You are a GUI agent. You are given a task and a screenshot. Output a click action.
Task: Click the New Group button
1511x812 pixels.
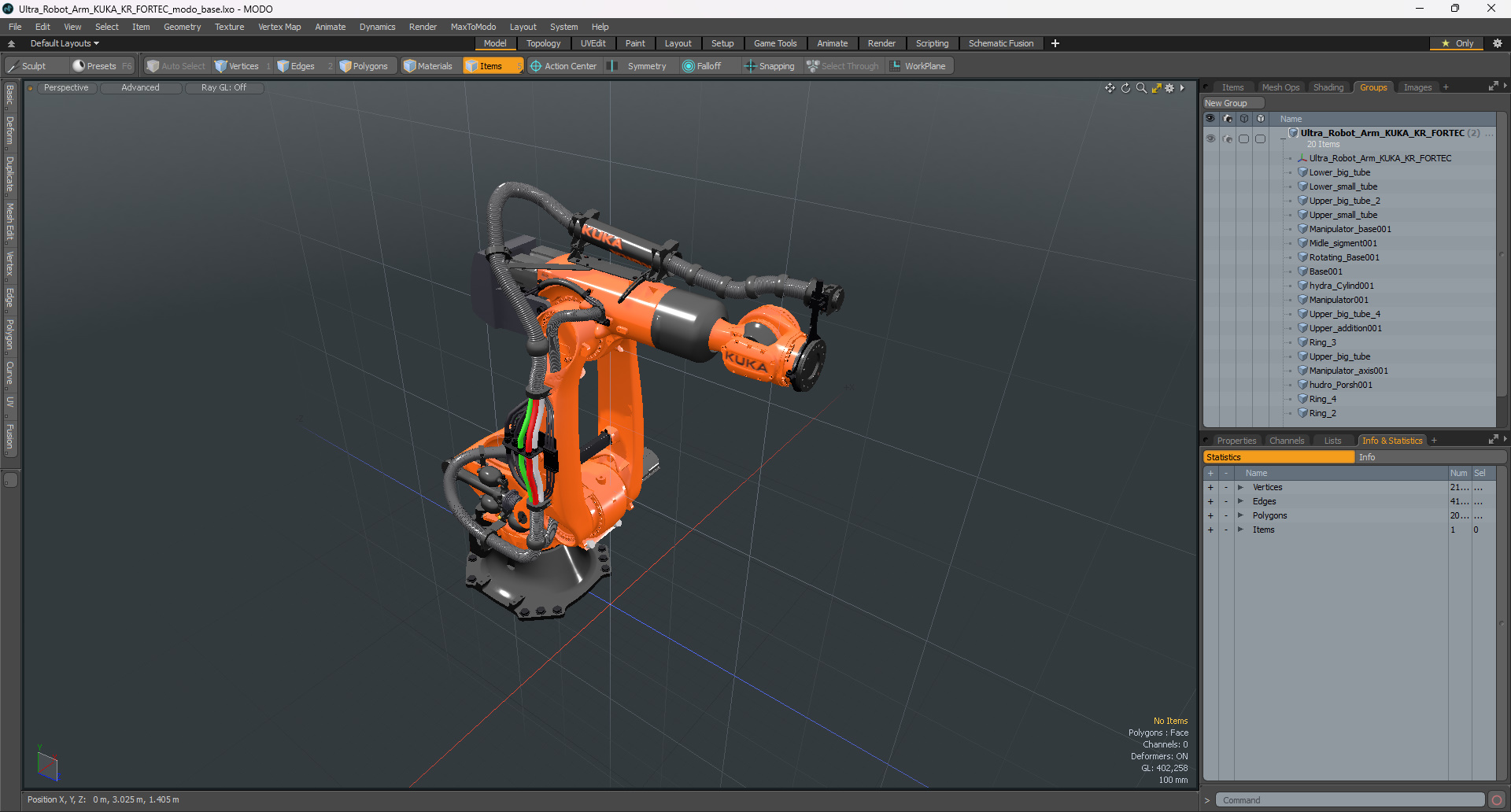coord(1232,103)
